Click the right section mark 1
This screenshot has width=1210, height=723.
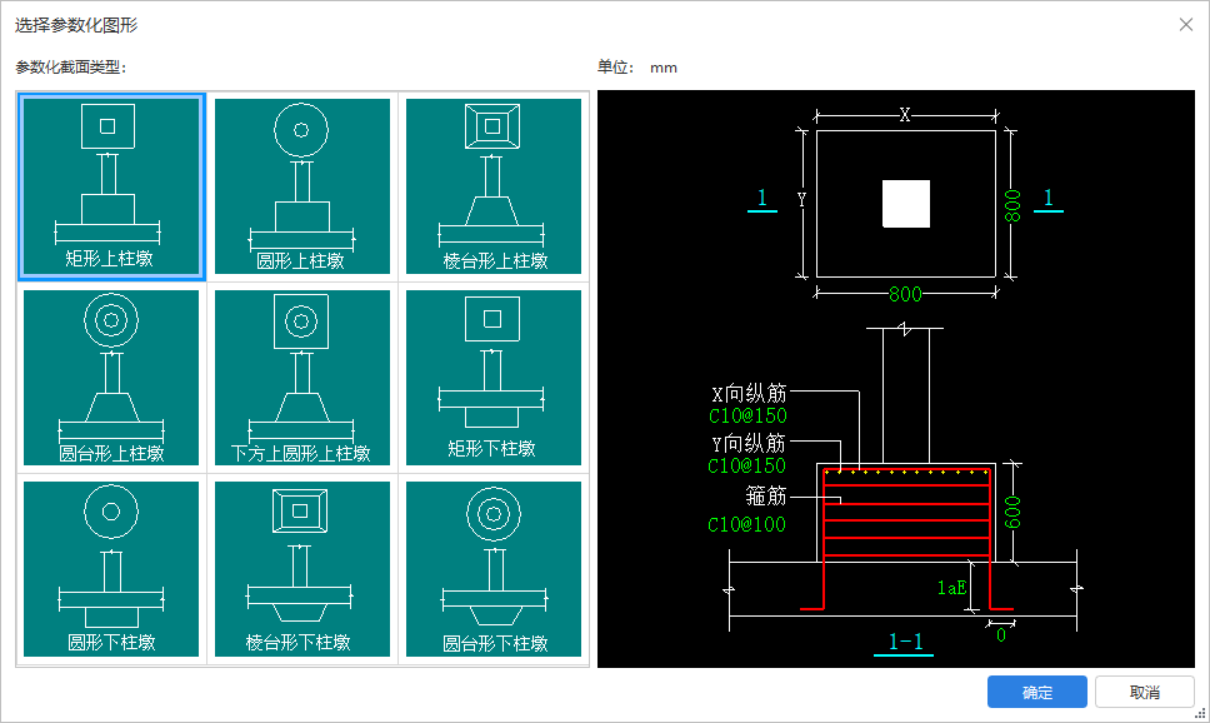[1048, 199]
